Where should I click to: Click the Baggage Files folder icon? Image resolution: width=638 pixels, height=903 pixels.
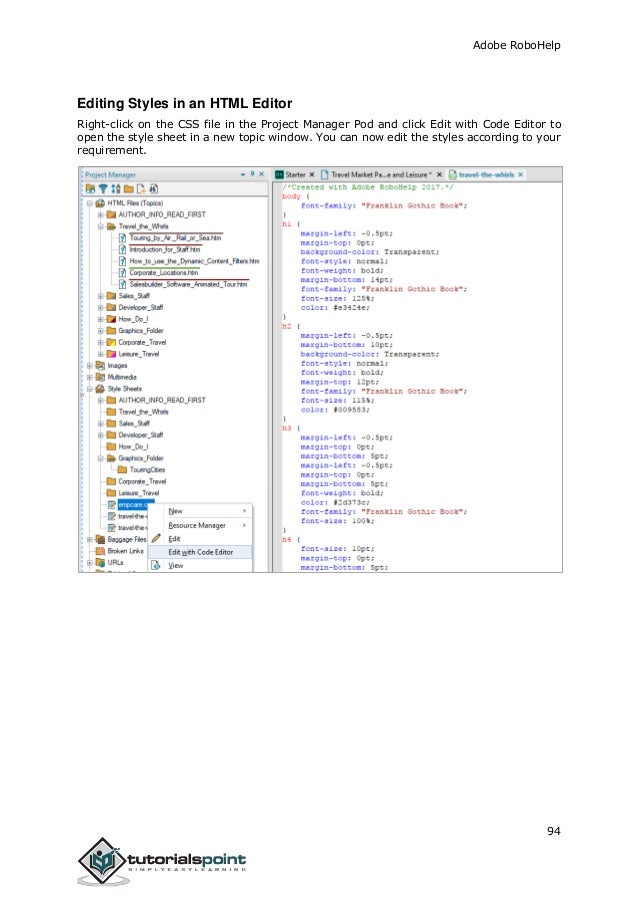pyautogui.click(x=100, y=540)
